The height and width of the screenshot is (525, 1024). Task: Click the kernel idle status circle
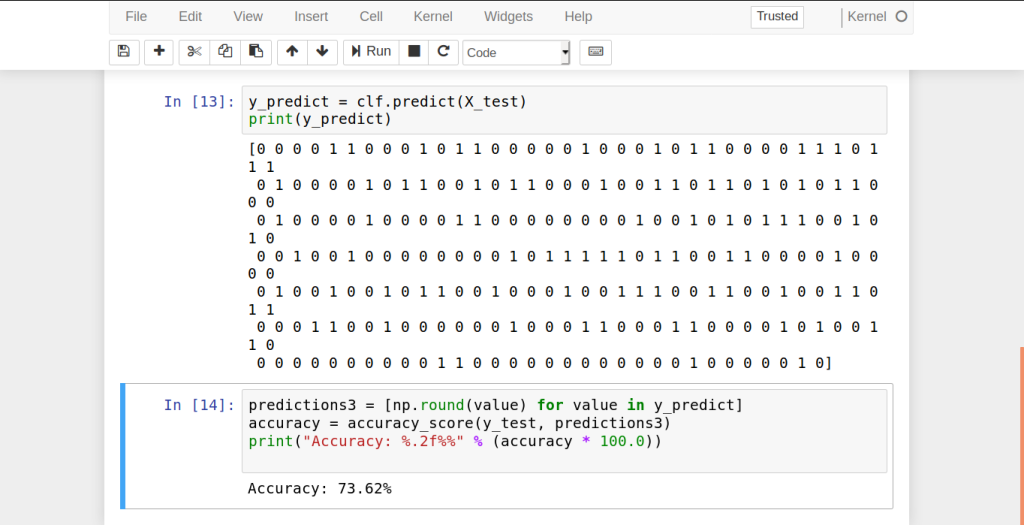tap(902, 16)
